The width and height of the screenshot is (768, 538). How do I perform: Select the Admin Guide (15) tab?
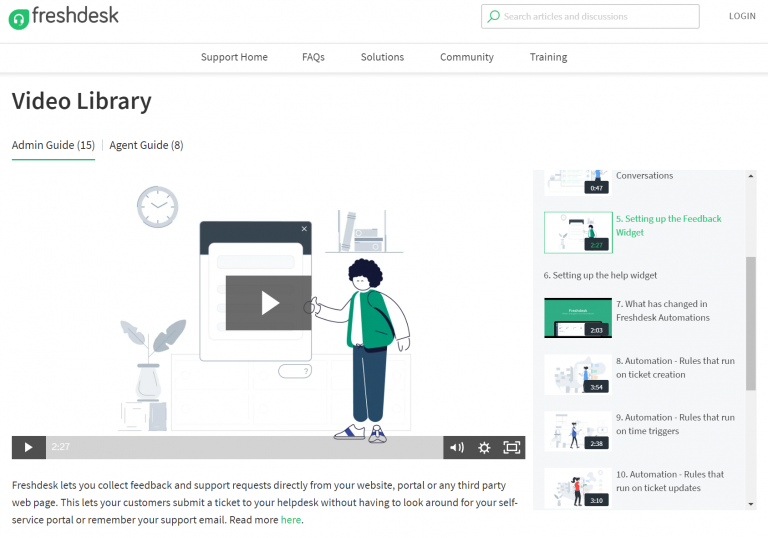click(x=53, y=145)
